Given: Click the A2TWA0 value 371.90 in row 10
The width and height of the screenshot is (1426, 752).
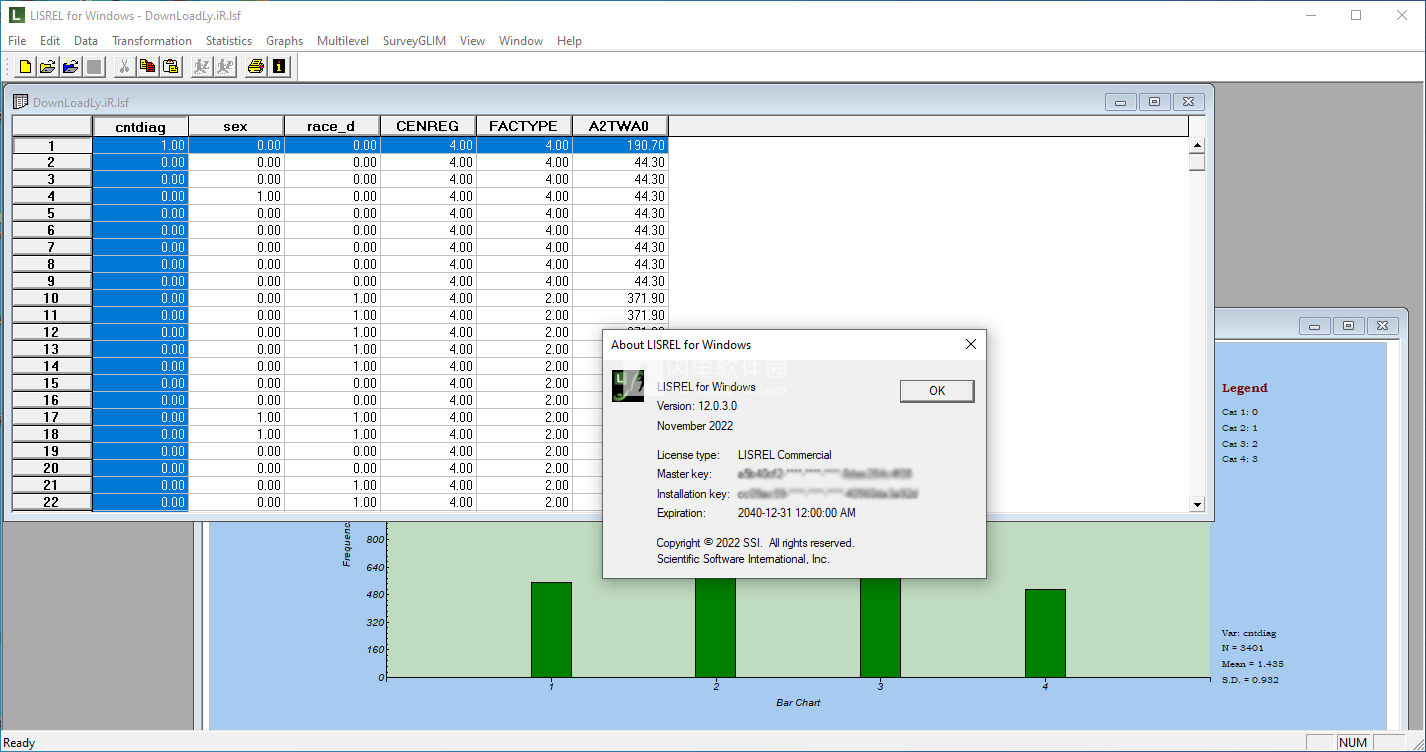Looking at the screenshot, I should 620,298.
